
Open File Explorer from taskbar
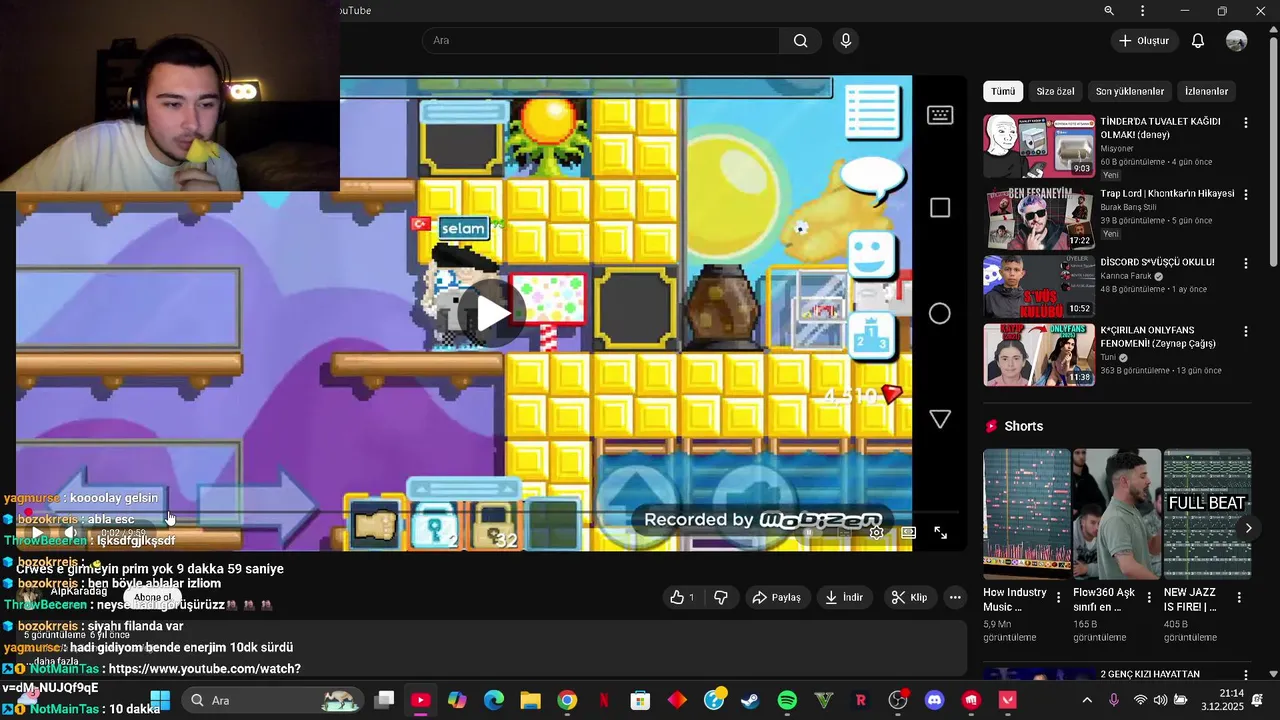[x=530, y=700]
